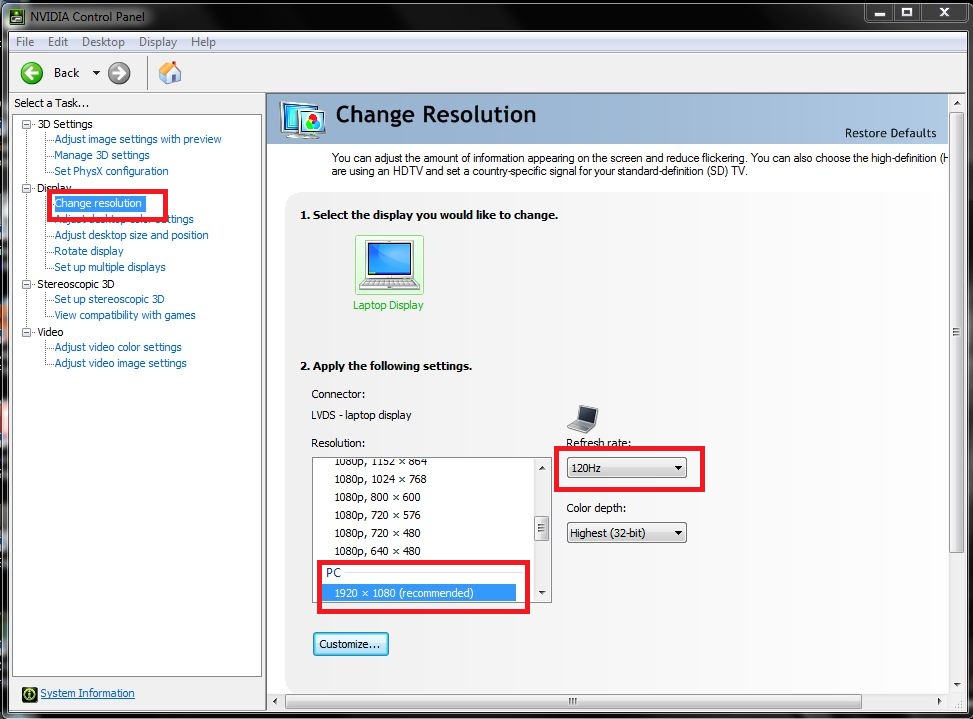Image resolution: width=973 pixels, height=719 pixels.
Task: Open the Color depth dropdown
Action: coord(627,533)
